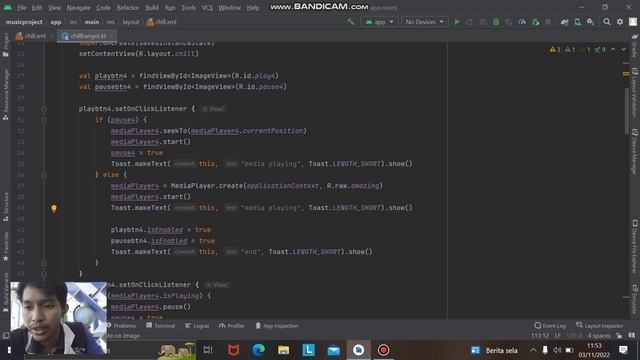640x360 pixels.
Task: Open McAfee from the taskbar
Action: 233,350
